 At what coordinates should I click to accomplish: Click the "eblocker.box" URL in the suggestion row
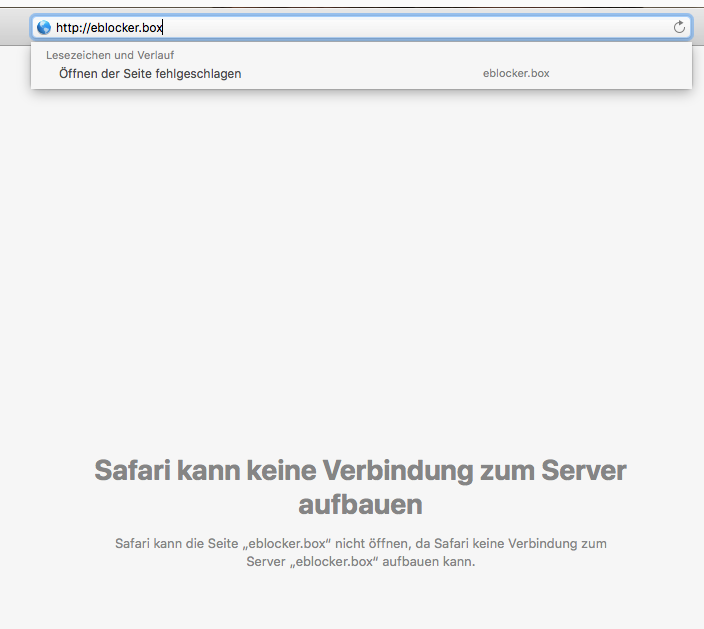pyautogui.click(x=516, y=73)
